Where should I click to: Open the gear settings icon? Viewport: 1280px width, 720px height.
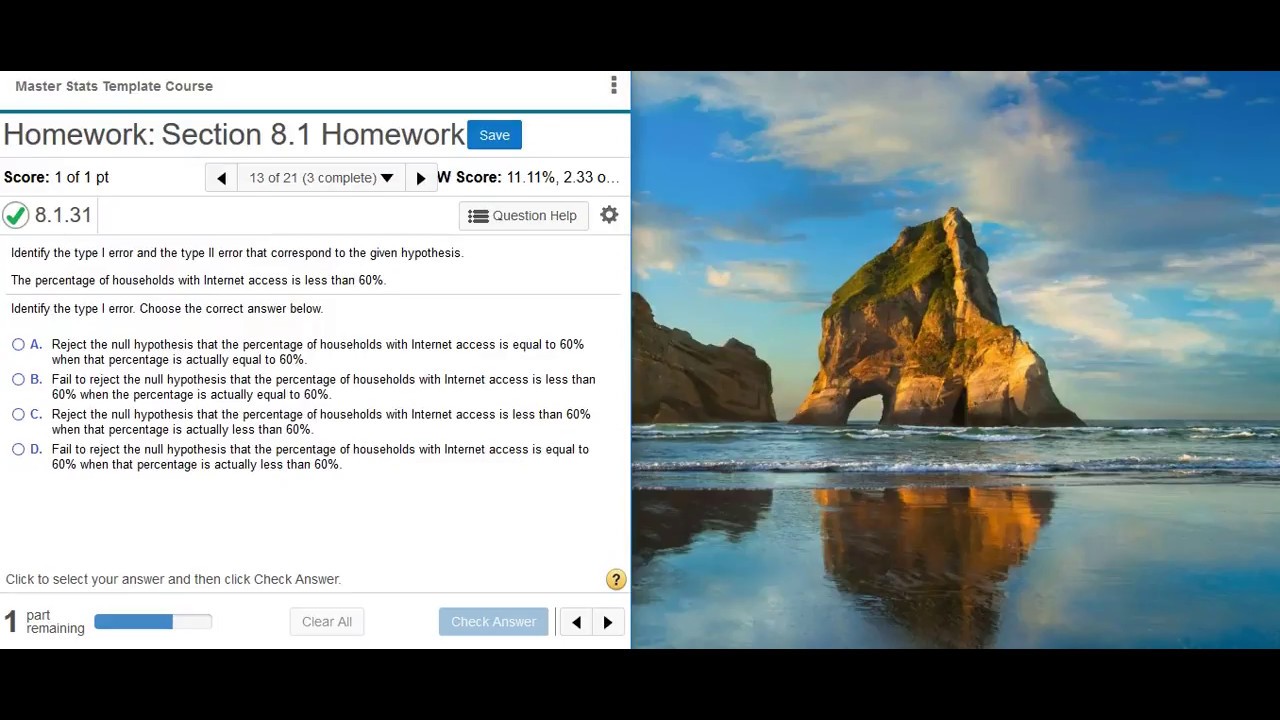click(x=609, y=215)
